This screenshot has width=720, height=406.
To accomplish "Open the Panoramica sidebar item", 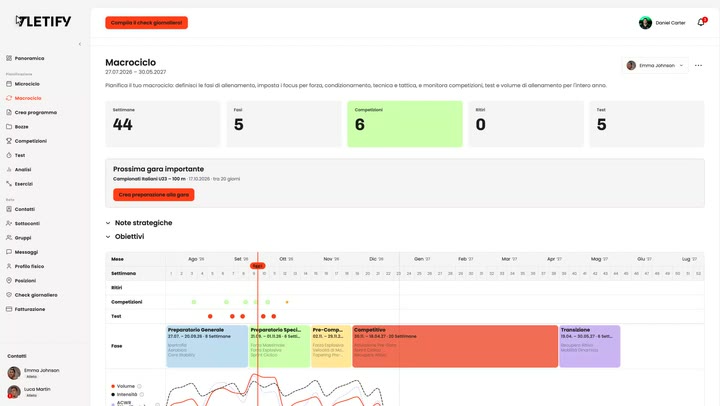I will (25, 58).
